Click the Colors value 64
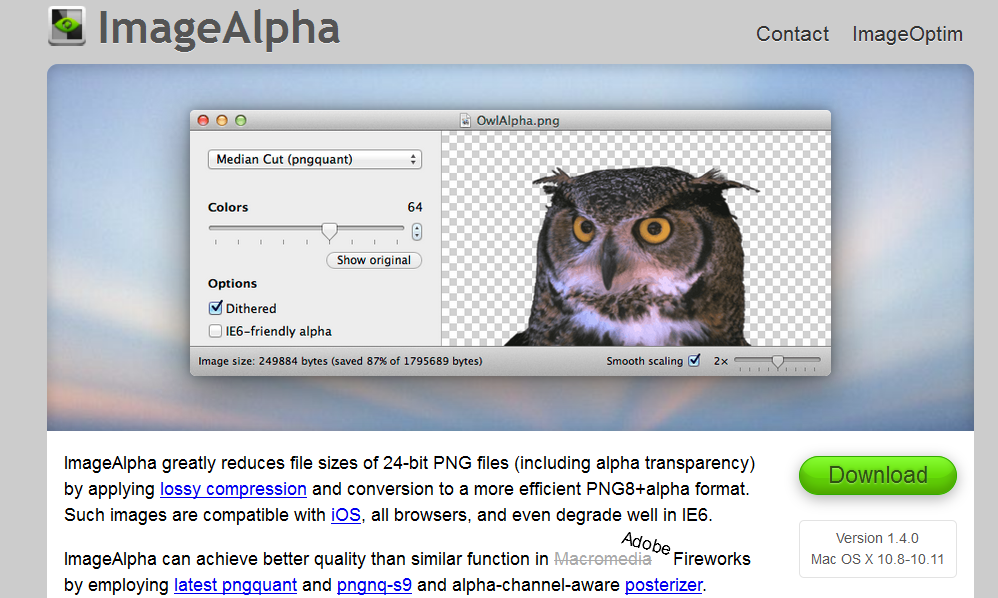 [x=415, y=207]
